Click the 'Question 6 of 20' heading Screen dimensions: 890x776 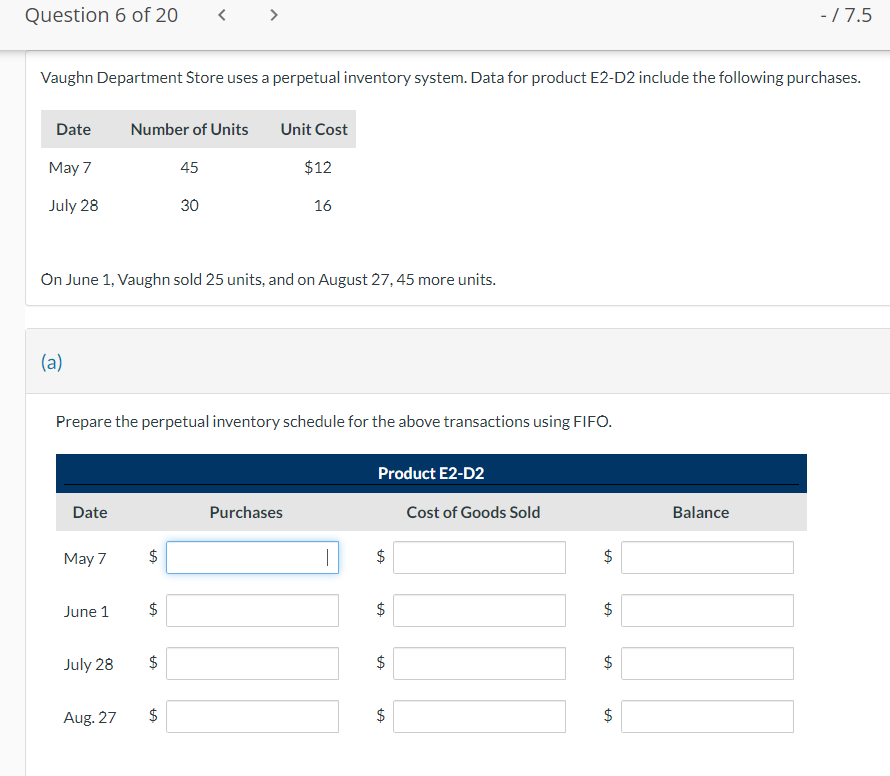[102, 15]
